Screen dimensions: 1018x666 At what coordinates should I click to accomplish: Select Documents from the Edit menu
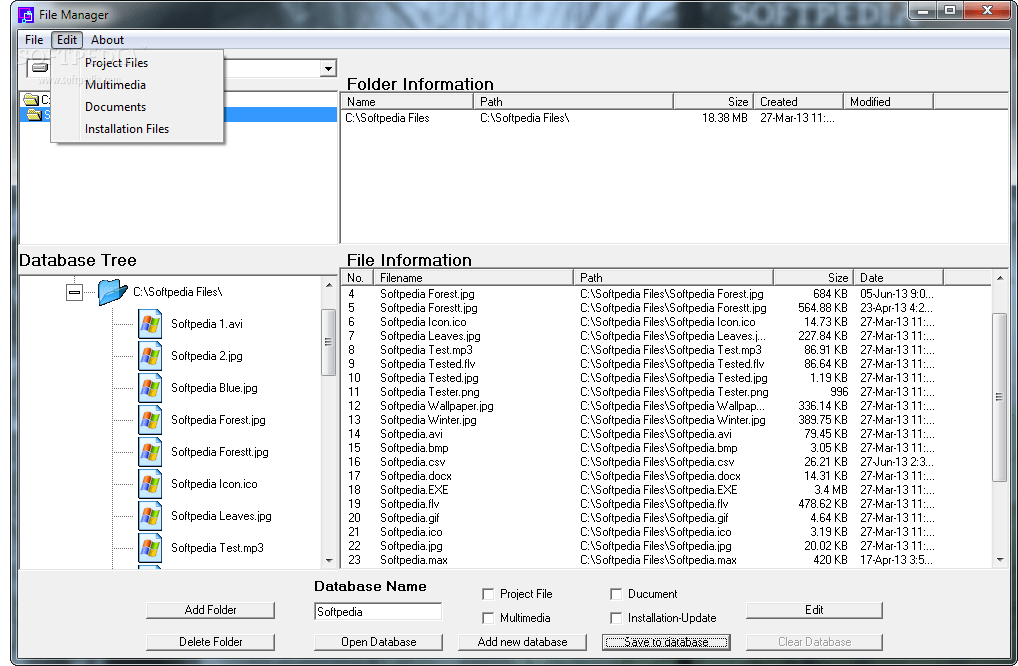(115, 106)
